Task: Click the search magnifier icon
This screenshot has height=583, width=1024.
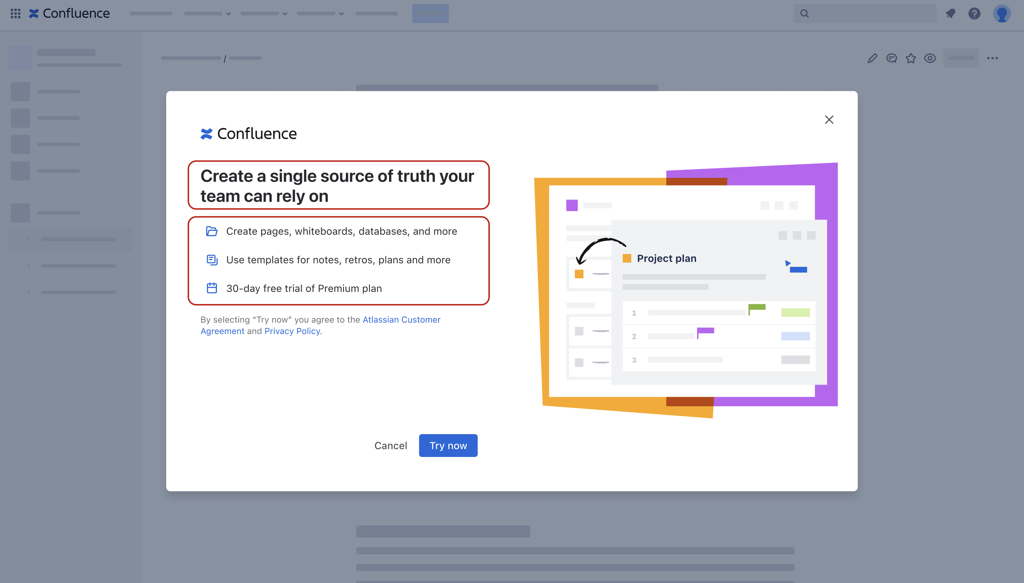Action: 804,13
